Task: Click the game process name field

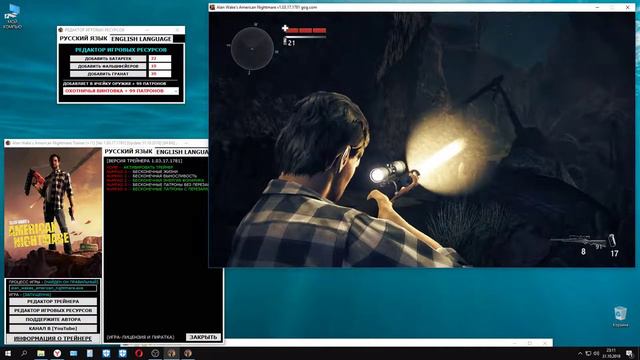Action: tap(53, 288)
